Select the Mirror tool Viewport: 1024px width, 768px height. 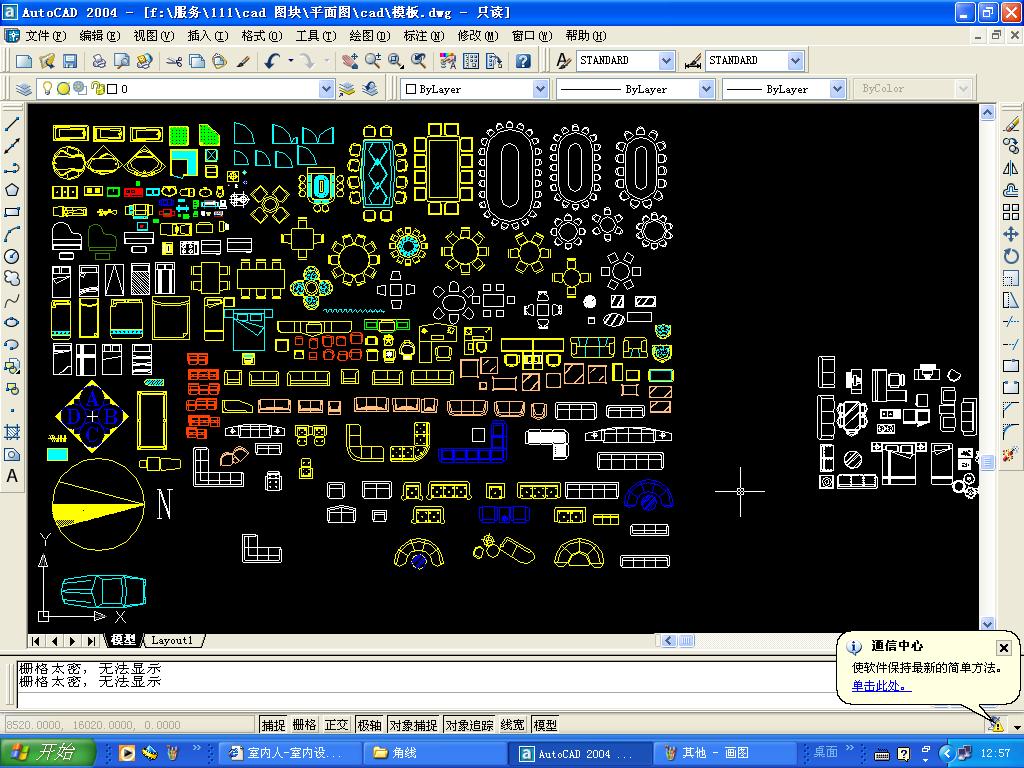pyautogui.click(x=1011, y=168)
